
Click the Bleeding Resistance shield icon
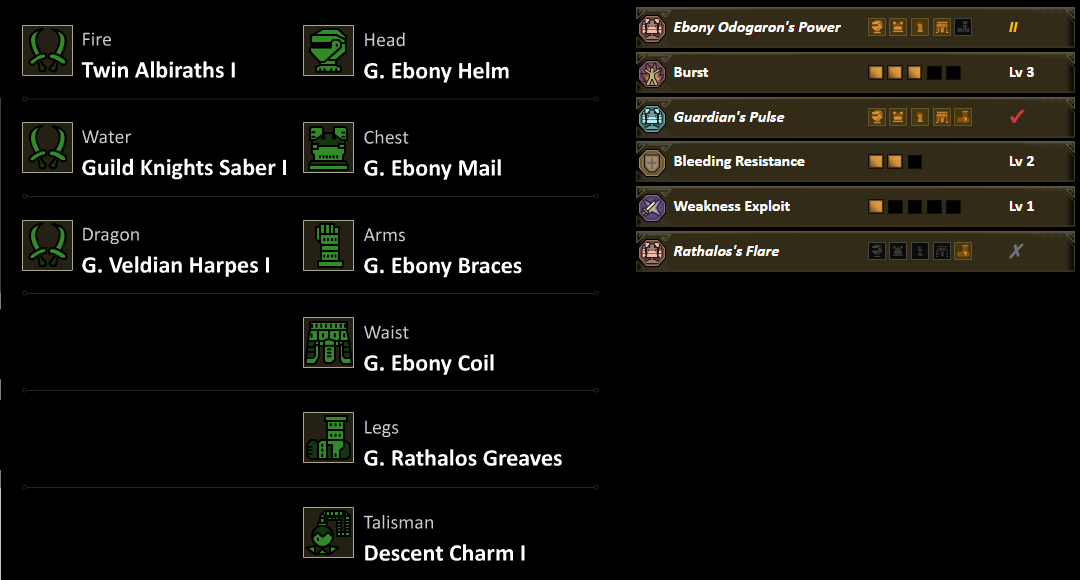(x=652, y=162)
